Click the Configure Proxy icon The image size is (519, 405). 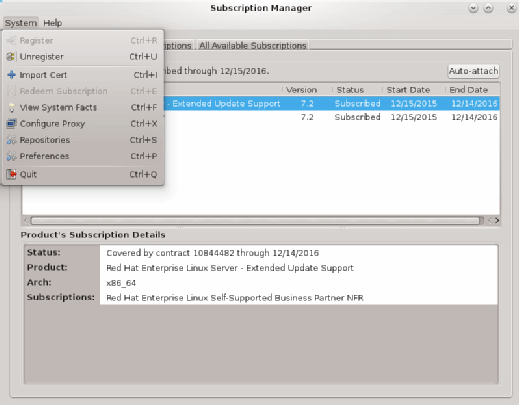(x=11, y=124)
